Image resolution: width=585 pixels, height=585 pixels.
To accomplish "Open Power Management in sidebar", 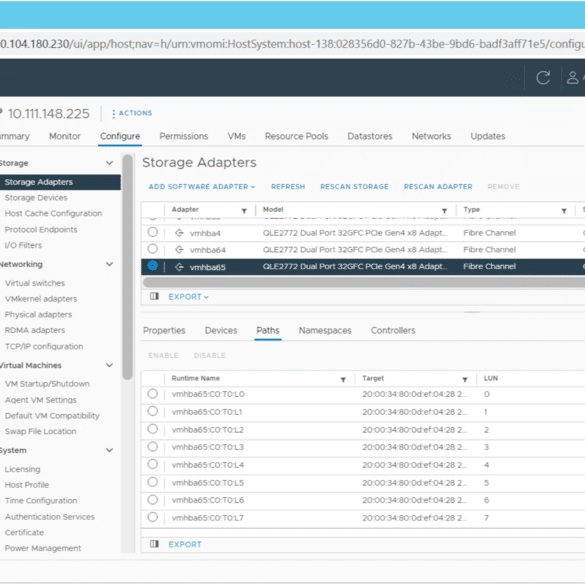I will pyautogui.click(x=43, y=548).
